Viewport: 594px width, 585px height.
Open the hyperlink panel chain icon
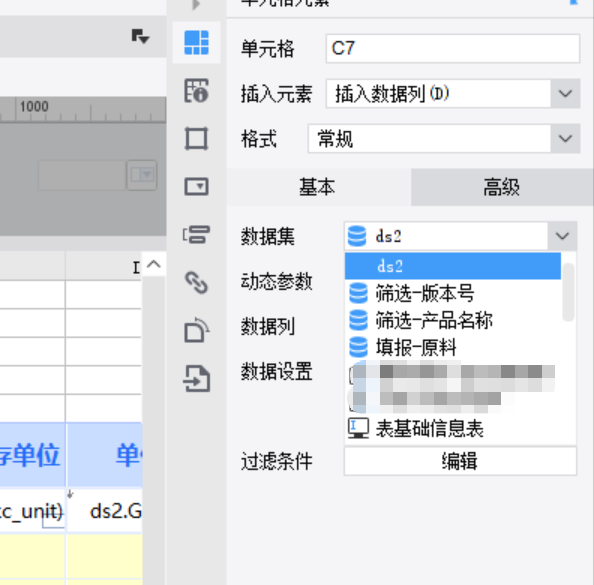196,282
